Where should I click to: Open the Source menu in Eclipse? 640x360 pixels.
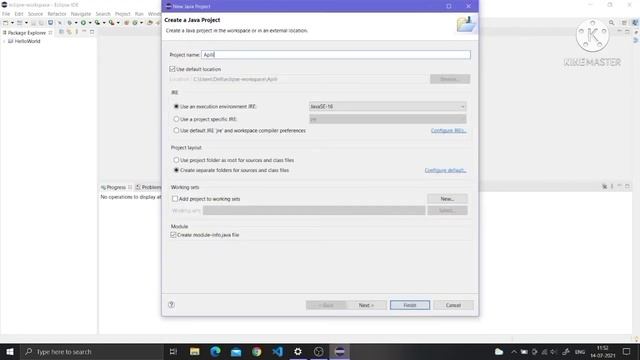(x=35, y=14)
